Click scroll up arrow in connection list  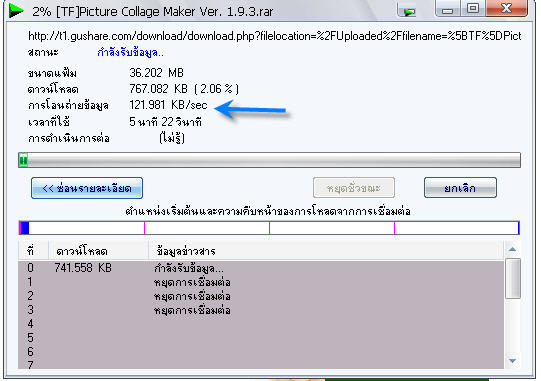tap(513, 249)
